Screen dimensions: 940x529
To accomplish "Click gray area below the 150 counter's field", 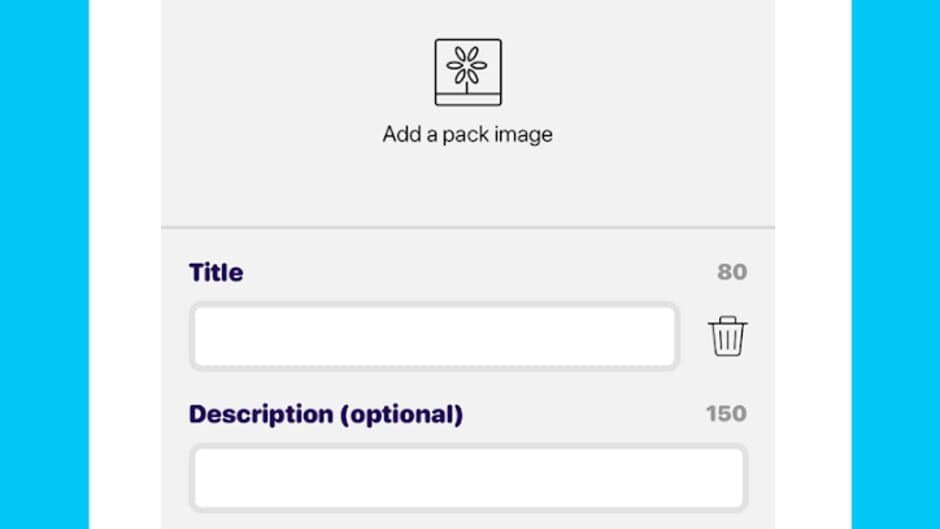I will click(x=468, y=520).
